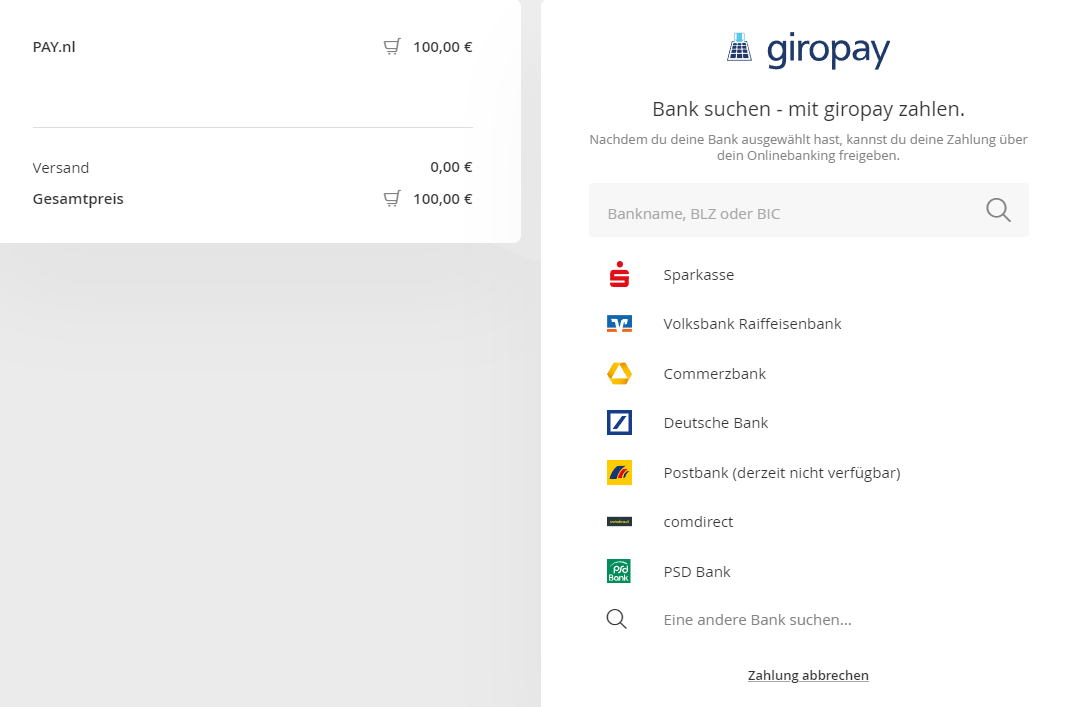Cancel payment via 'Zahlung abbrechen' link
This screenshot has height=707, width=1065.
click(x=808, y=675)
